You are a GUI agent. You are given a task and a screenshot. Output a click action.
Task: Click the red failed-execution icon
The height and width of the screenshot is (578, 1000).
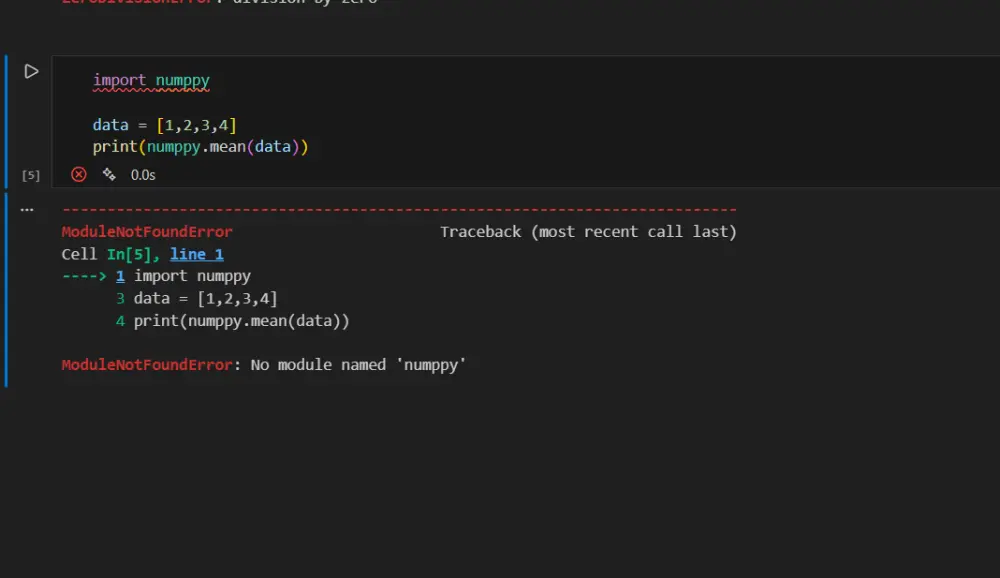(78, 174)
